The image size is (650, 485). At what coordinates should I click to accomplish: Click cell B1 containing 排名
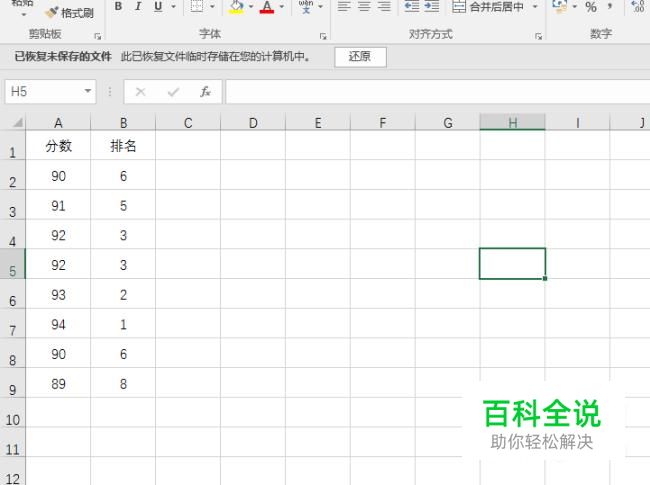click(123, 146)
